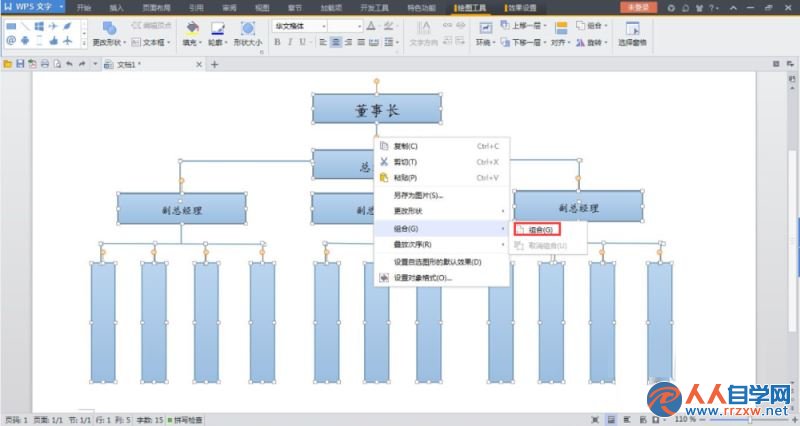Image resolution: width=800 pixels, height=426 pixels.
Task: Apply underline formatting with U
Action: 302,42
